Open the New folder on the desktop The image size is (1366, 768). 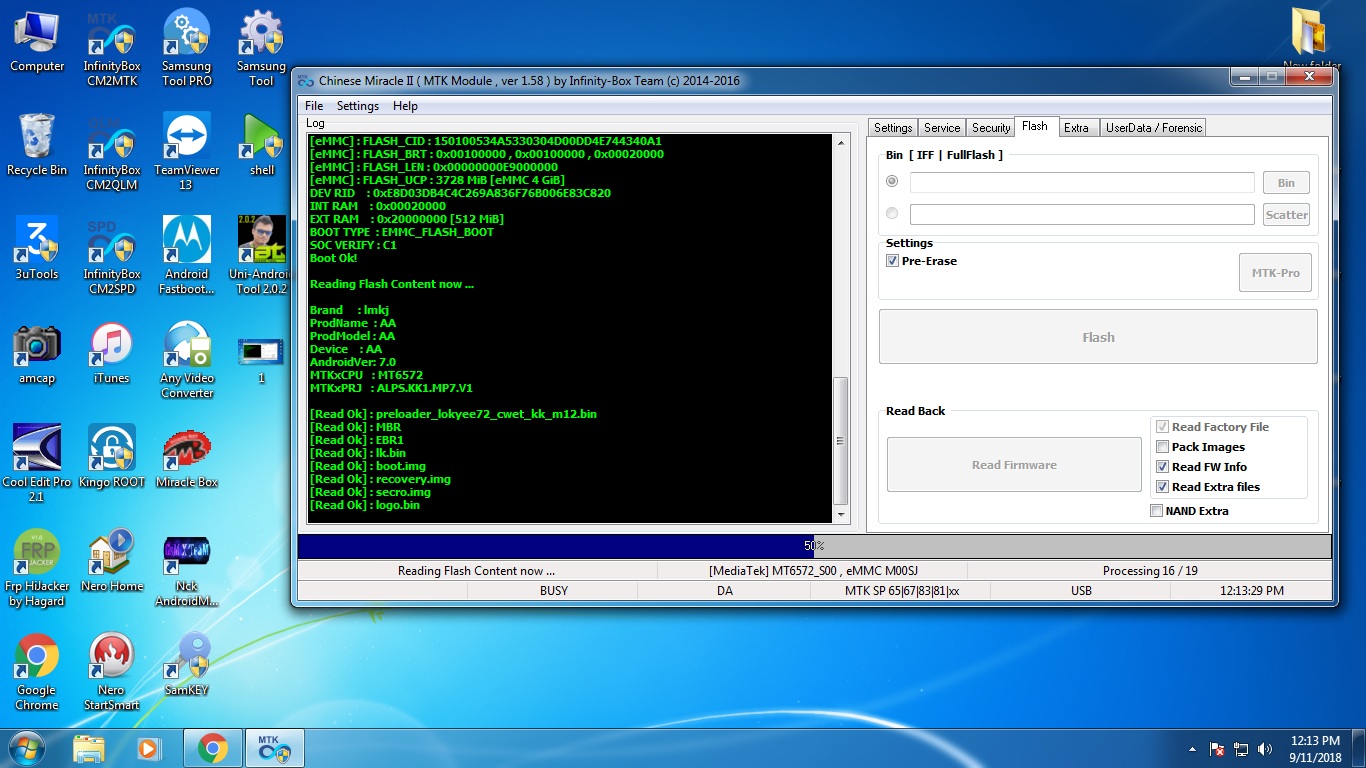[1310, 40]
